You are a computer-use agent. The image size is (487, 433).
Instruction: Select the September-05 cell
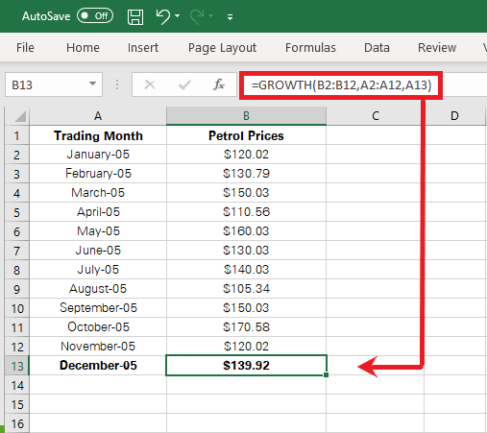pos(98,308)
